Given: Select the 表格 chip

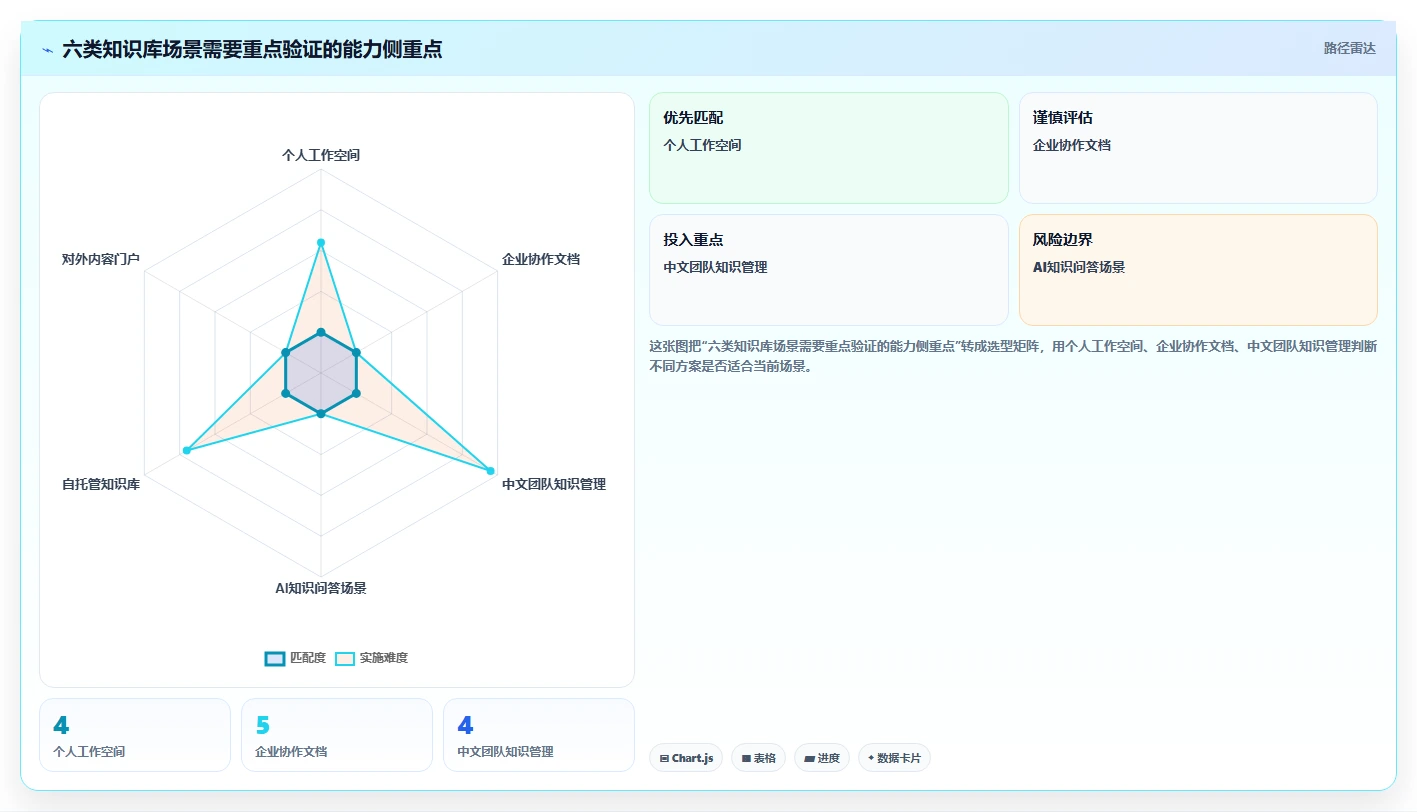Looking at the screenshot, I should 759,758.
